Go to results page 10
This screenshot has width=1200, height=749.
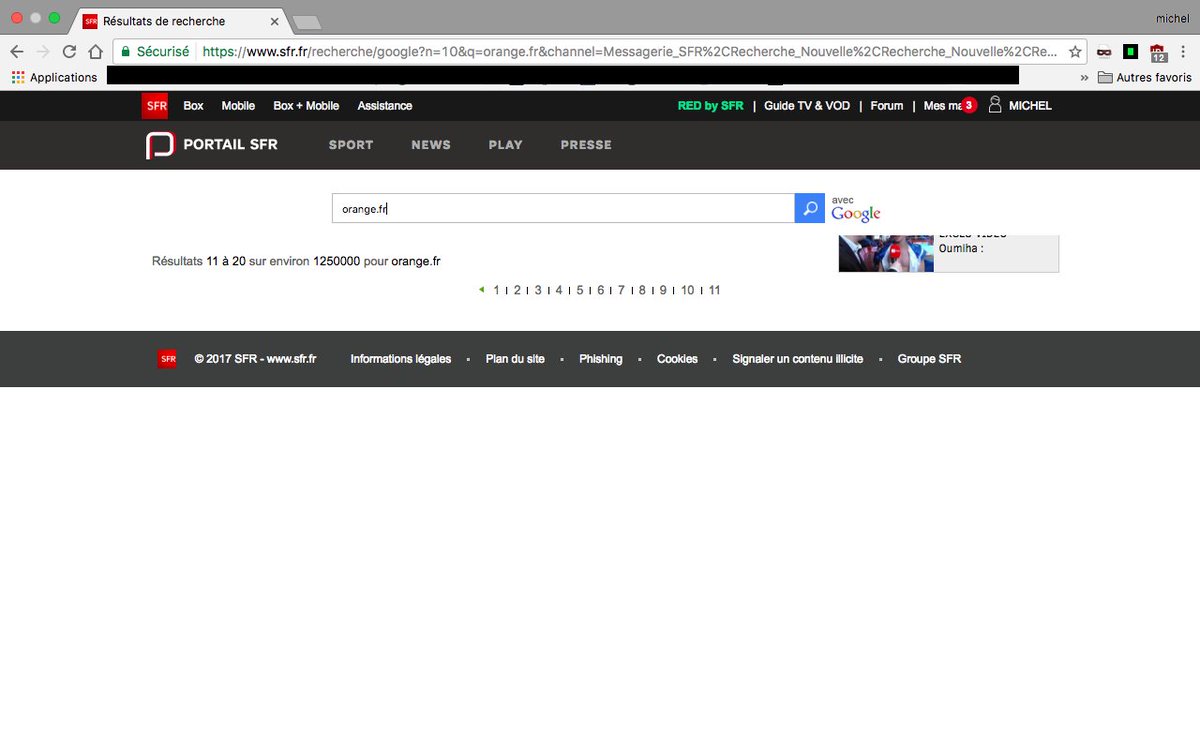point(688,290)
